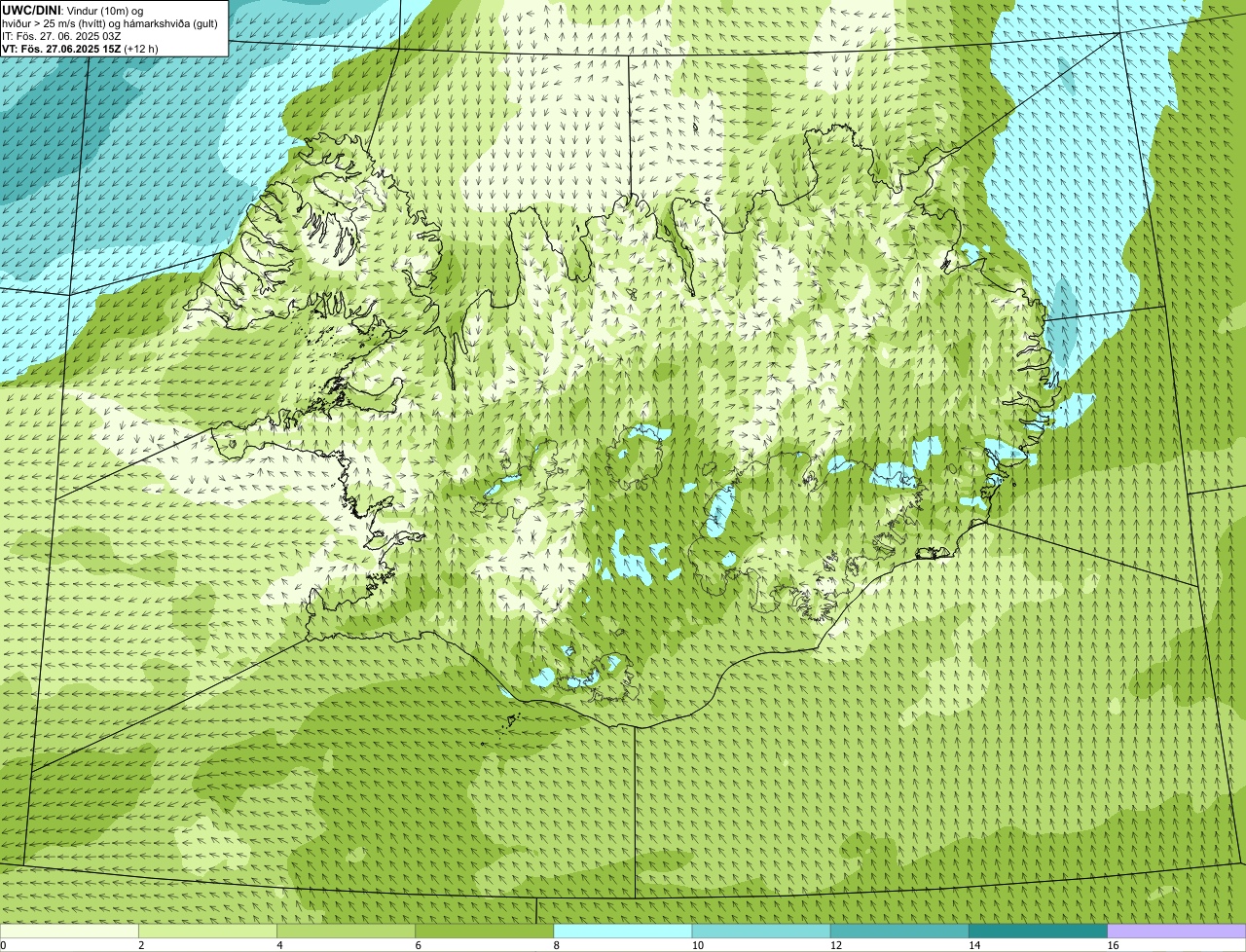The image size is (1246, 952).
Task: Click the 8–10 m/s light cyan legend swatch
Action: [623, 931]
